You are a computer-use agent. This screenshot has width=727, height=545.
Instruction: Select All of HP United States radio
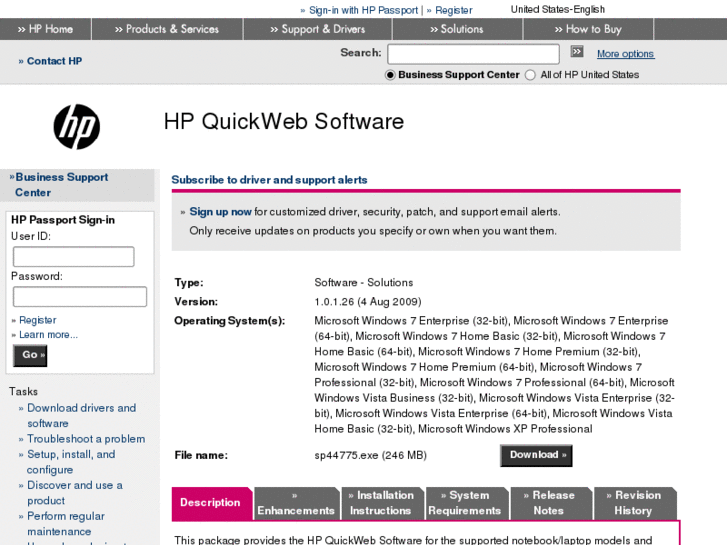click(530, 75)
